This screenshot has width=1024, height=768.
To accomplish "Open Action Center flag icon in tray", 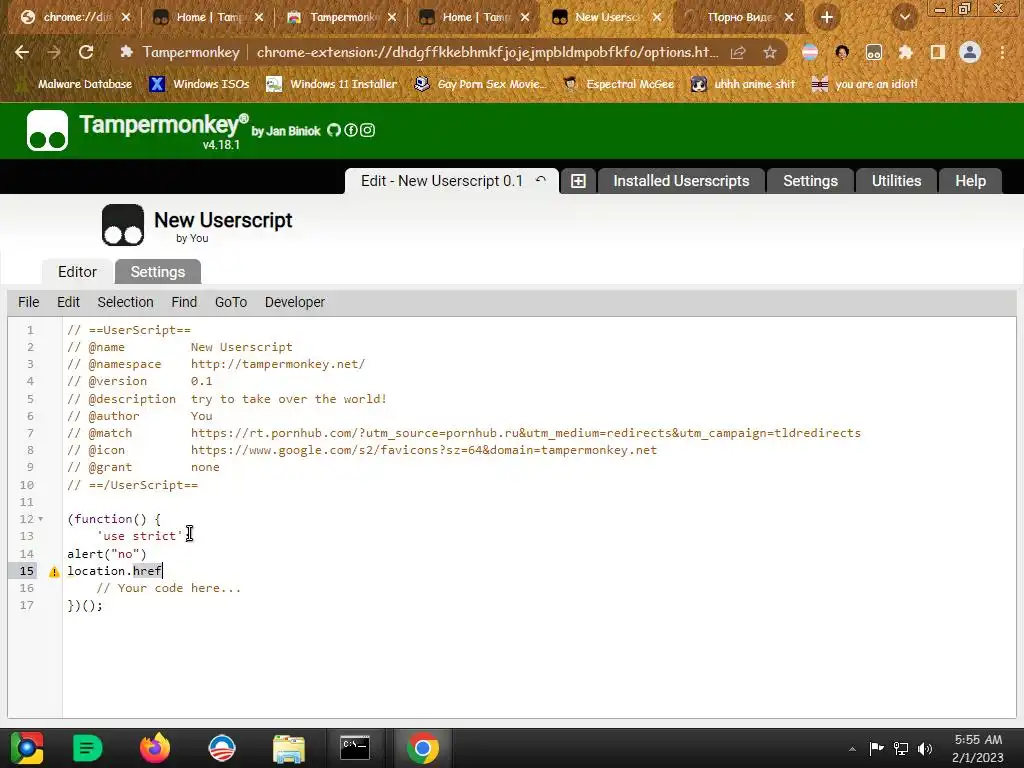I will pos(876,748).
